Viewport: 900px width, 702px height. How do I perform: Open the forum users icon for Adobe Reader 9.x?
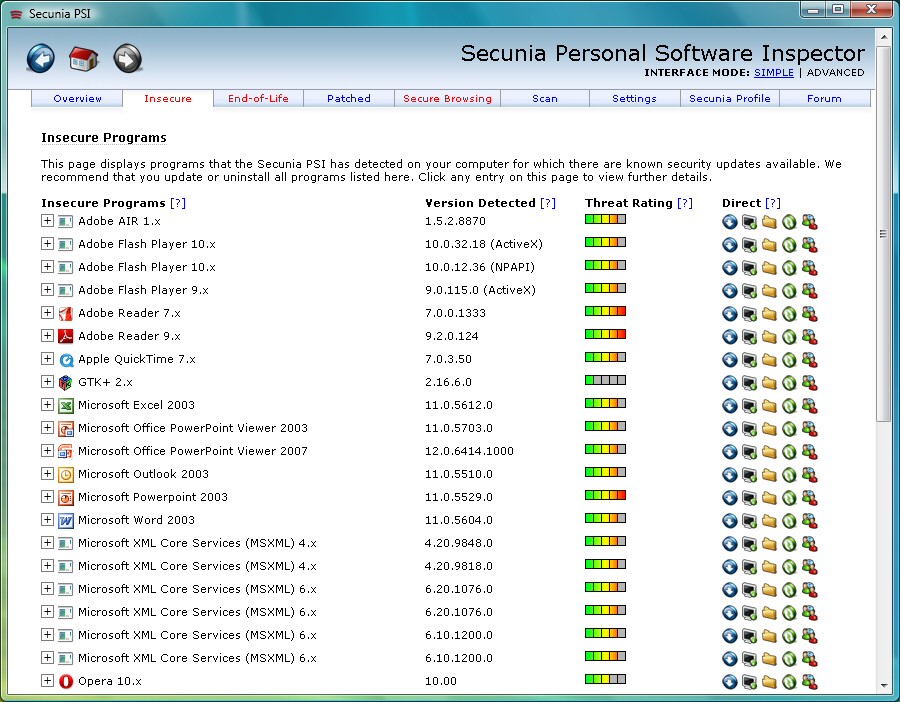[x=809, y=336]
